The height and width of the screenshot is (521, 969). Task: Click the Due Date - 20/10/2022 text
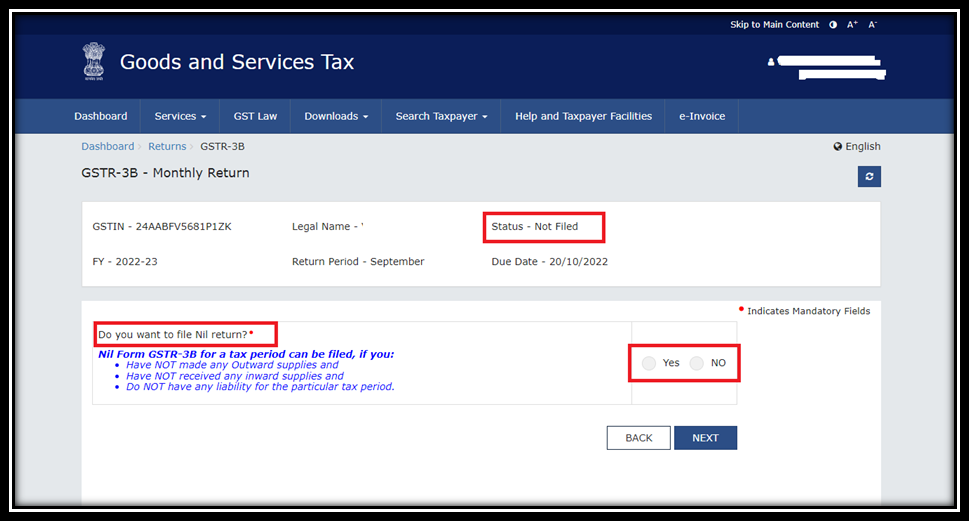[549, 262]
